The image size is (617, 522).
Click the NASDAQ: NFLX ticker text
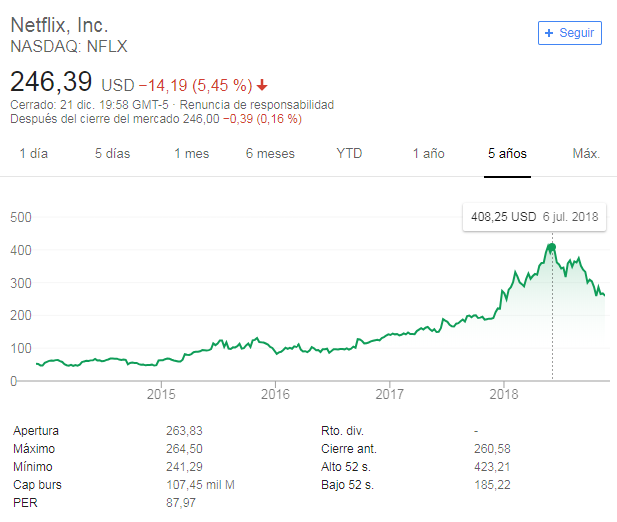click(x=69, y=46)
